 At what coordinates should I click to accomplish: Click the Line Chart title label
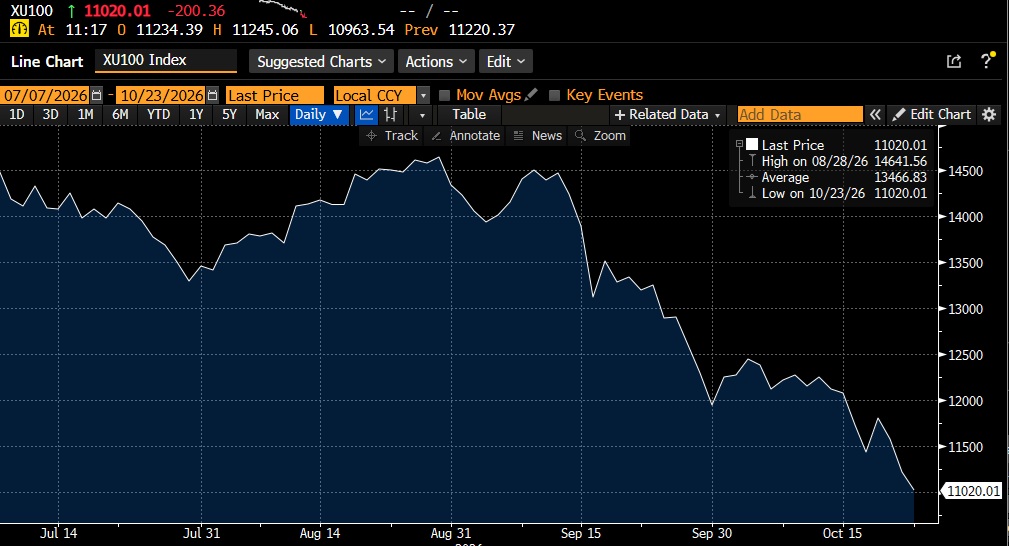click(47, 61)
